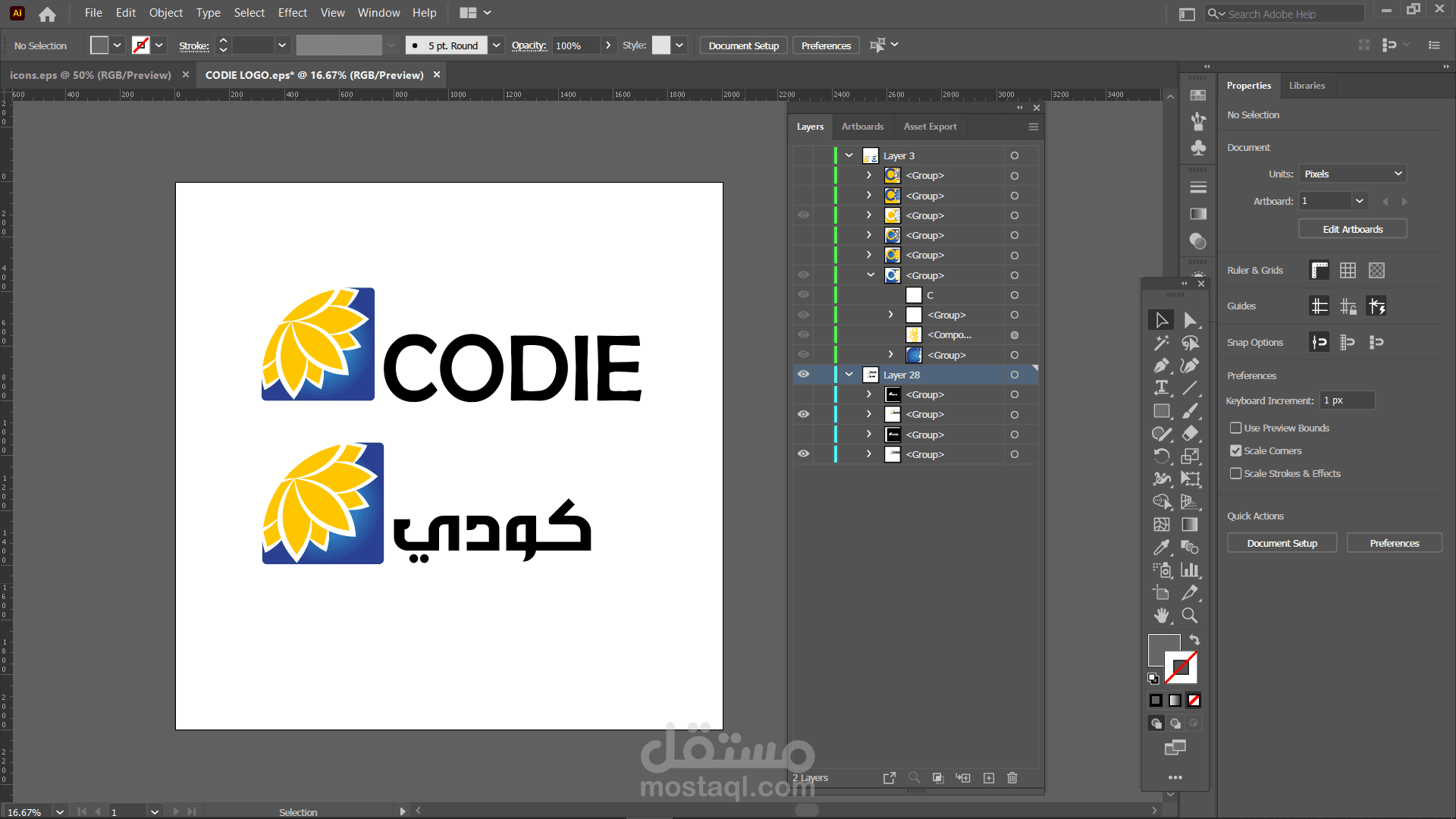Select the Rotate tool
This screenshot has height=819, width=1456.
pyautogui.click(x=1161, y=457)
